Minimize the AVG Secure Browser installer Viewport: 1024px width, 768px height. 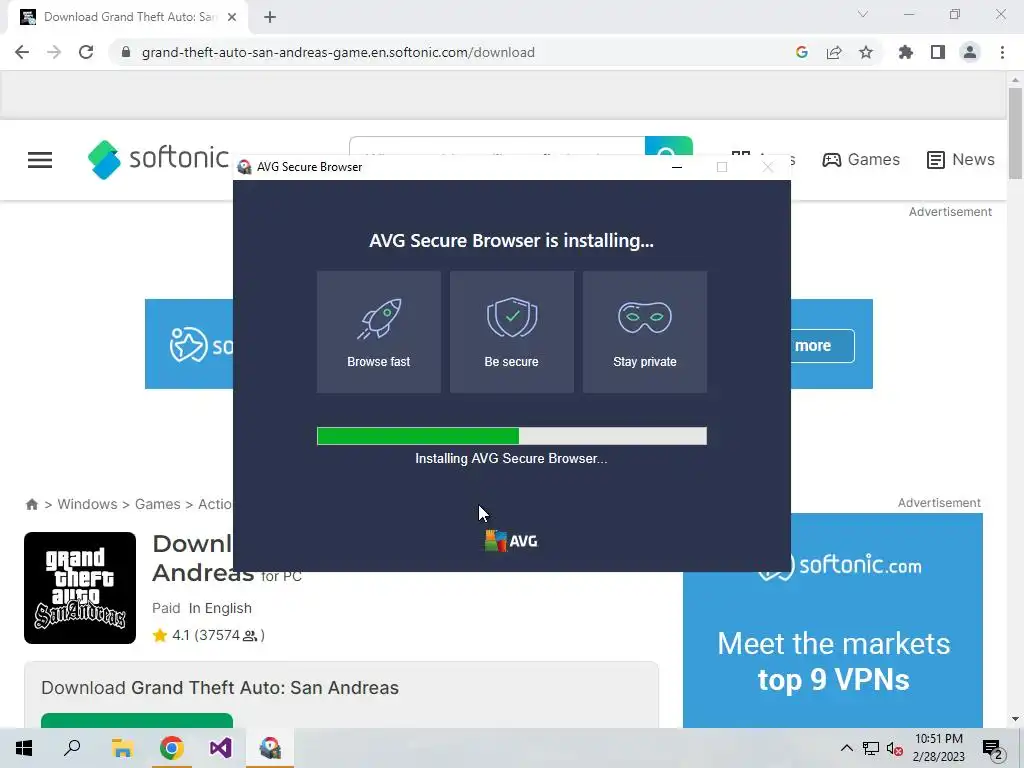tap(677, 167)
